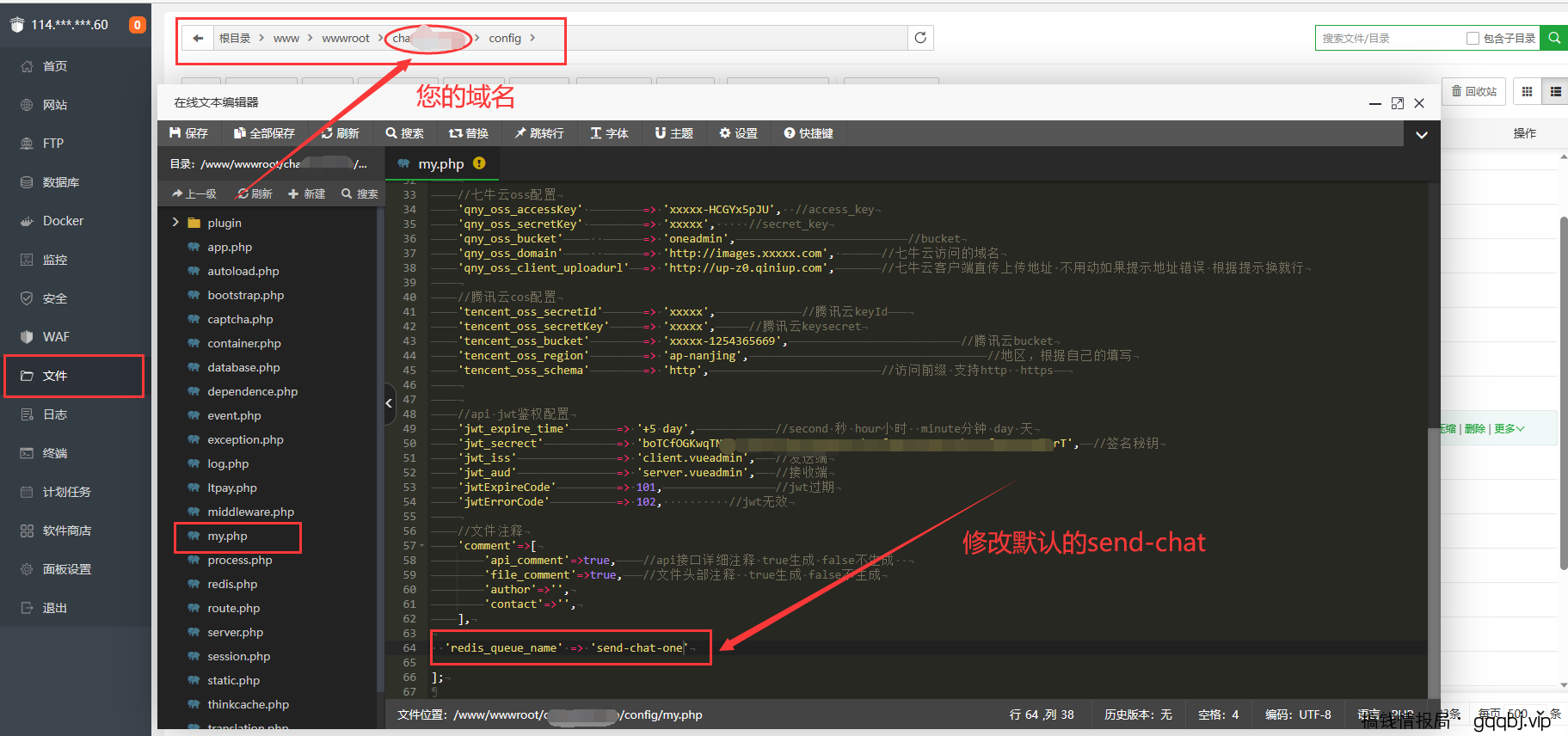
Task: Toggle the include subdirectories checkbox
Action: 1473,38
